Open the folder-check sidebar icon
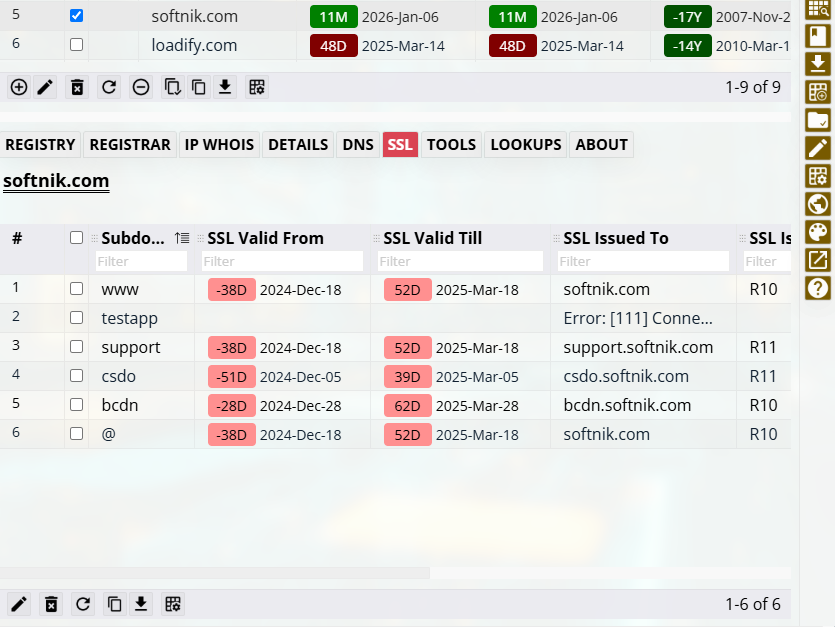This screenshot has width=835, height=627. (818, 120)
